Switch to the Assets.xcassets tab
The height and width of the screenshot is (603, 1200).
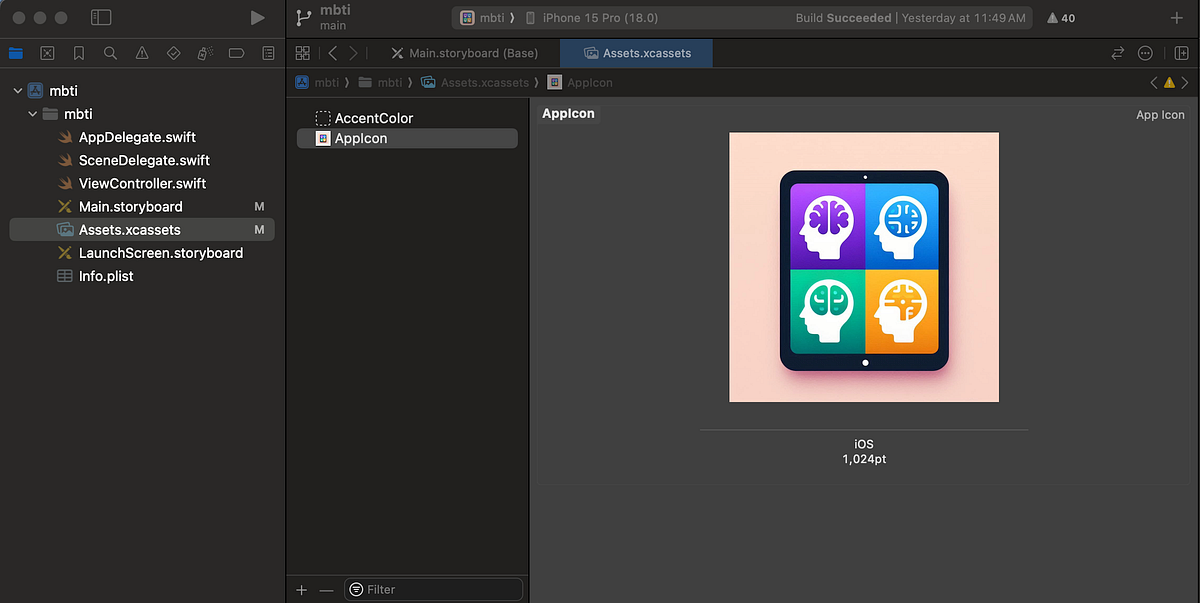[636, 53]
